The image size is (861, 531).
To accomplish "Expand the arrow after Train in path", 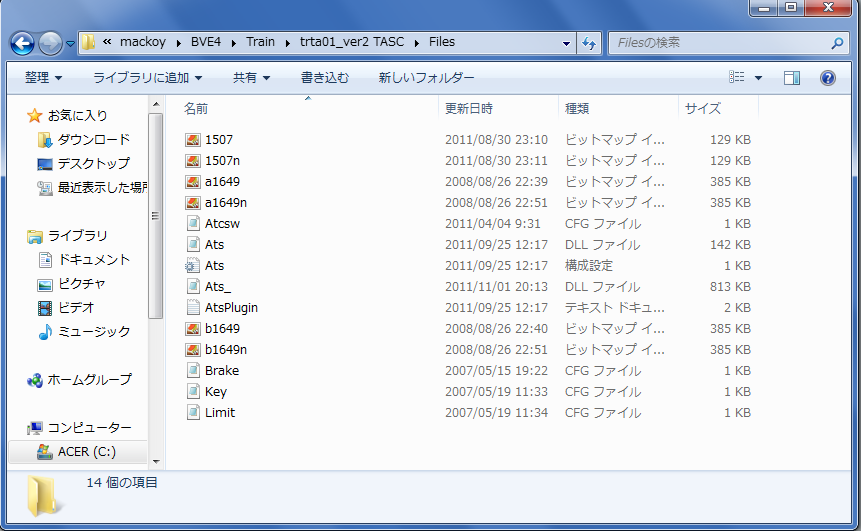I will click(x=288, y=43).
